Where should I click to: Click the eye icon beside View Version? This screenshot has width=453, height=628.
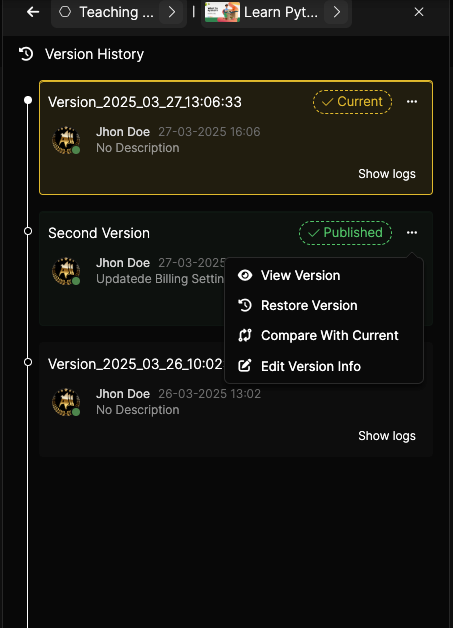click(245, 275)
